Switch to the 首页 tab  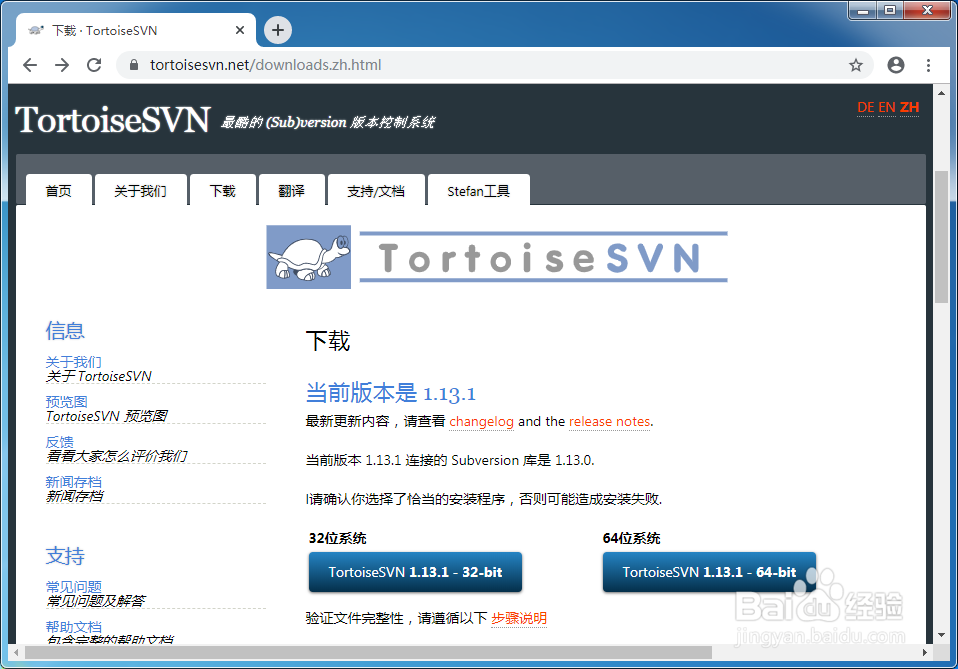point(58,189)
